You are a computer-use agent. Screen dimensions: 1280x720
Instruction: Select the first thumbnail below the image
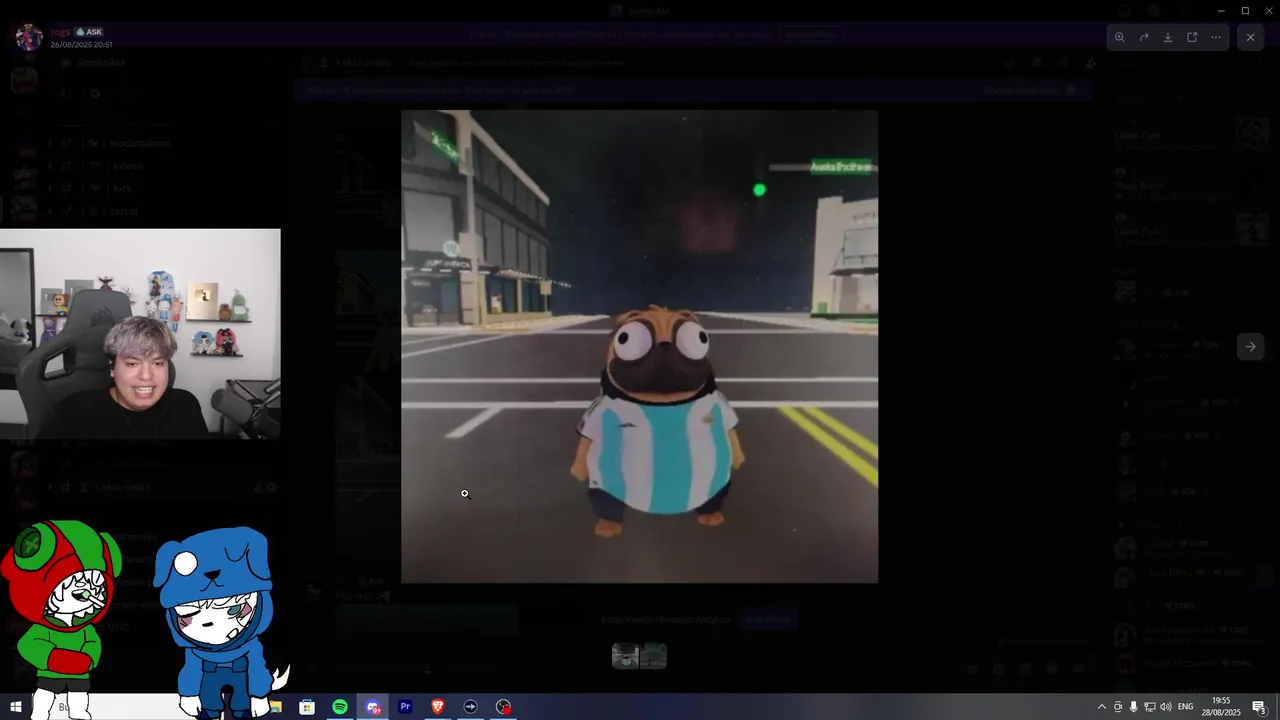coord(626,656)
